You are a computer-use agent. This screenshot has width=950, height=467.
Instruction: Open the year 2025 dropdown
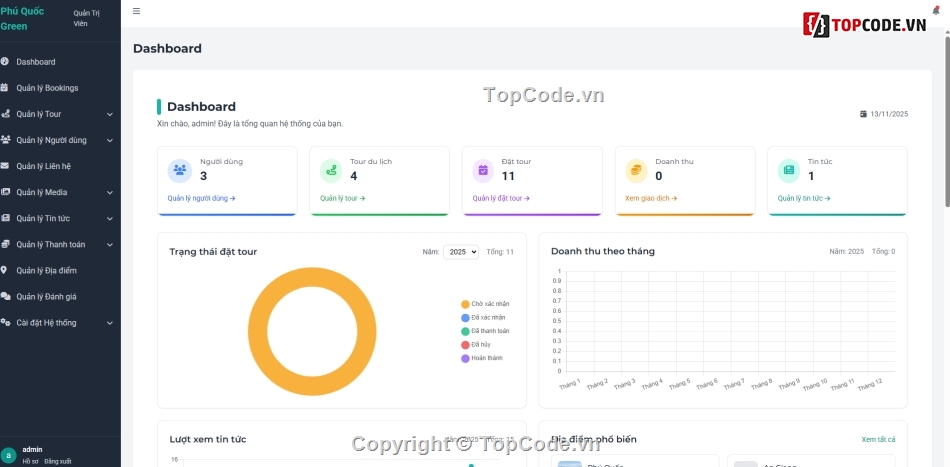click(461, 252)
